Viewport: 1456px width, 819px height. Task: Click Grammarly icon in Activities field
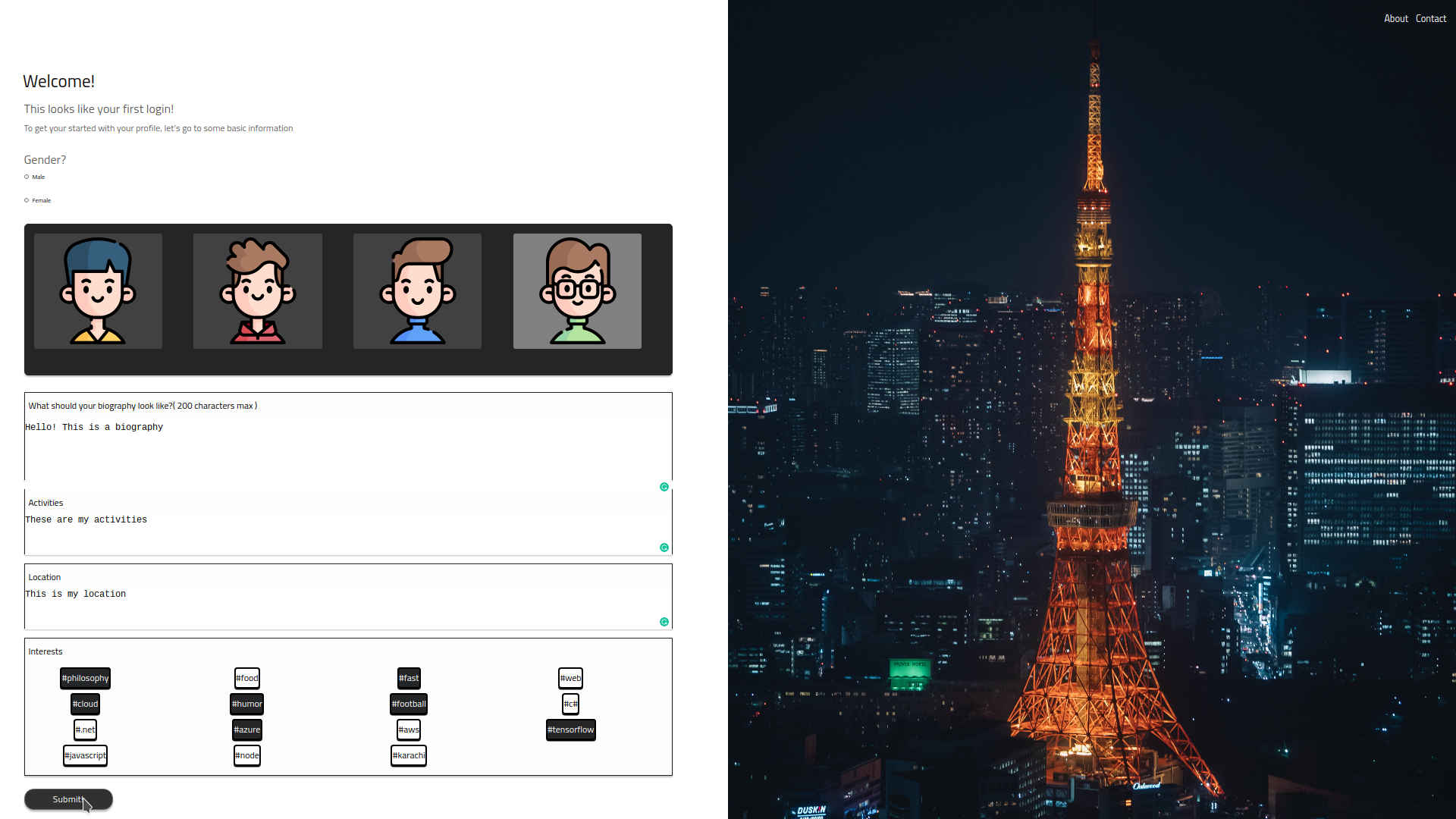[x=664, y=548]
